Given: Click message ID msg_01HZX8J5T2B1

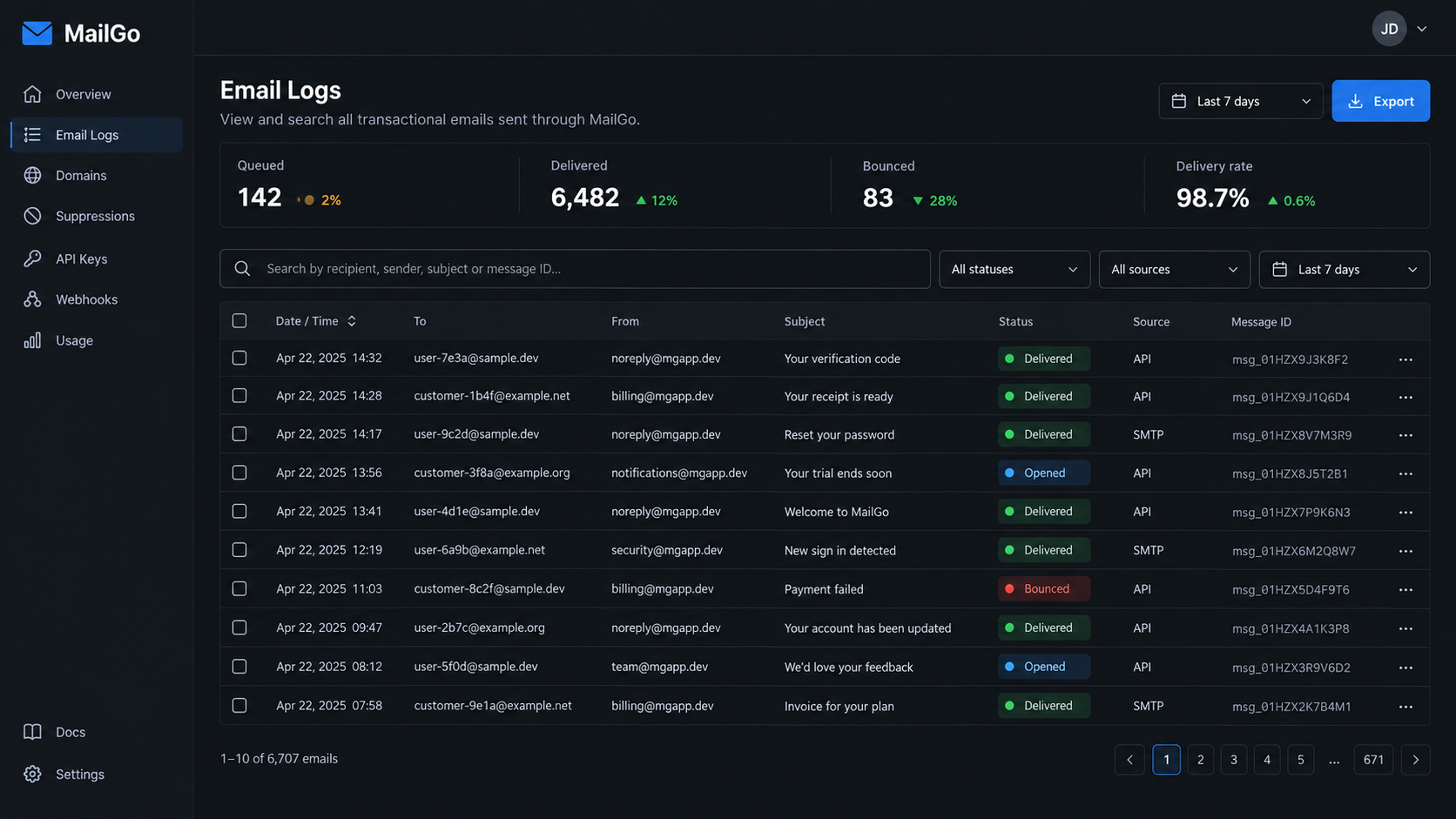Looking at the screenshot, I should pyautogui.click(x=1290, y=473).
